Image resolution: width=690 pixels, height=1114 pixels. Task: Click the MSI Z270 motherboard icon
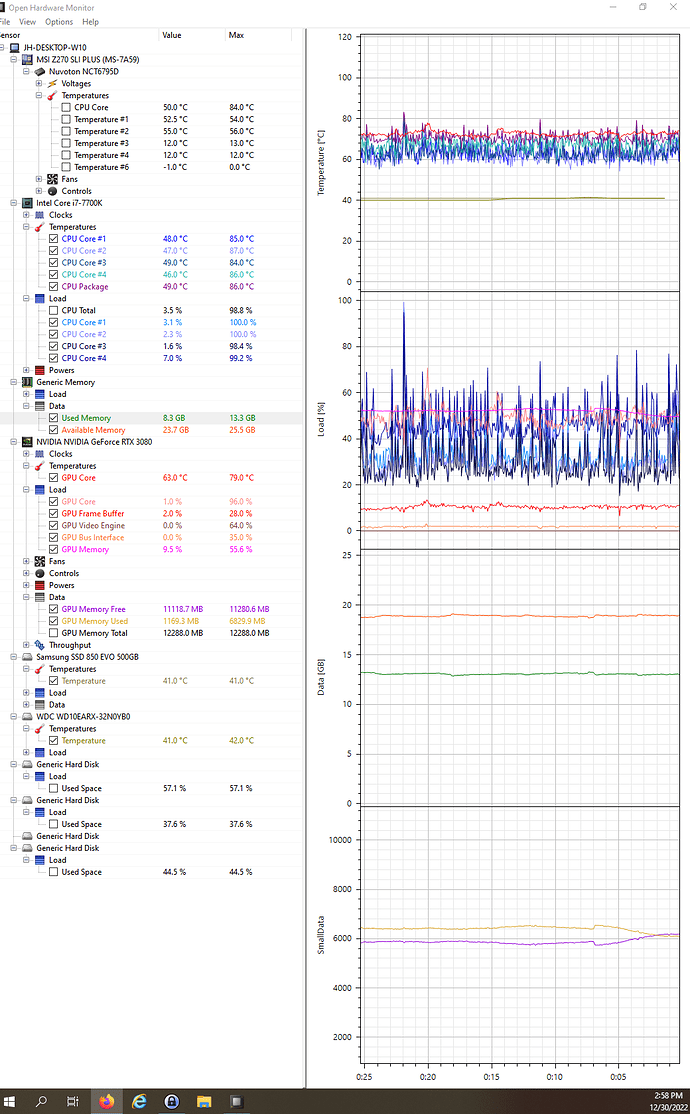27,60
